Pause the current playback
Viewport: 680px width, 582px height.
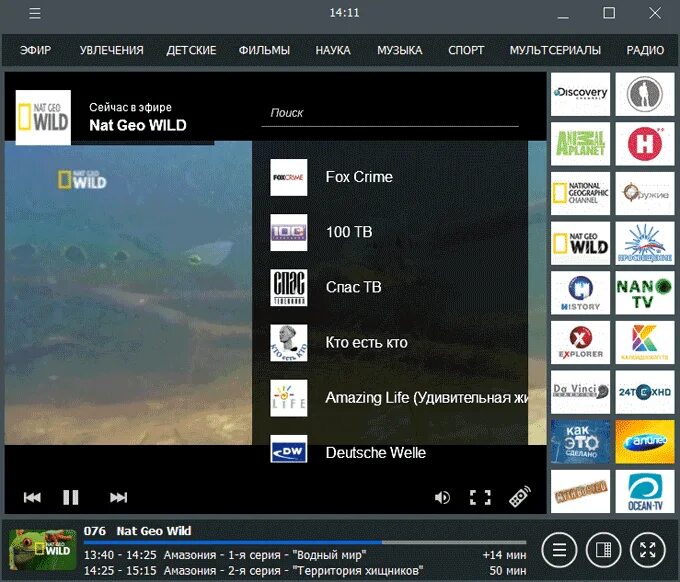tap(71, 497)
